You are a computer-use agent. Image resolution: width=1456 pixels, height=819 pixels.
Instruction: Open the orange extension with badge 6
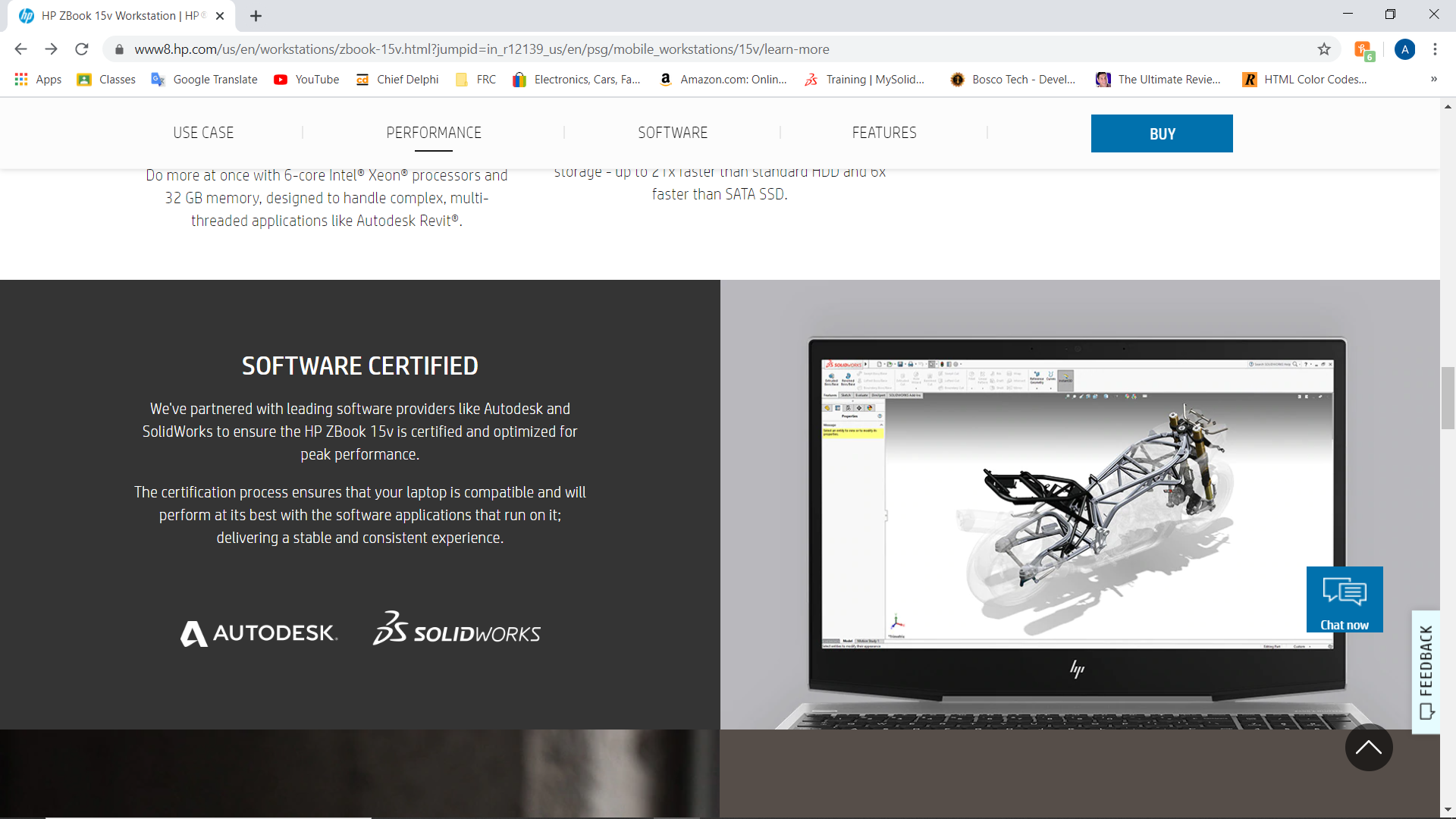point(1363,50)
